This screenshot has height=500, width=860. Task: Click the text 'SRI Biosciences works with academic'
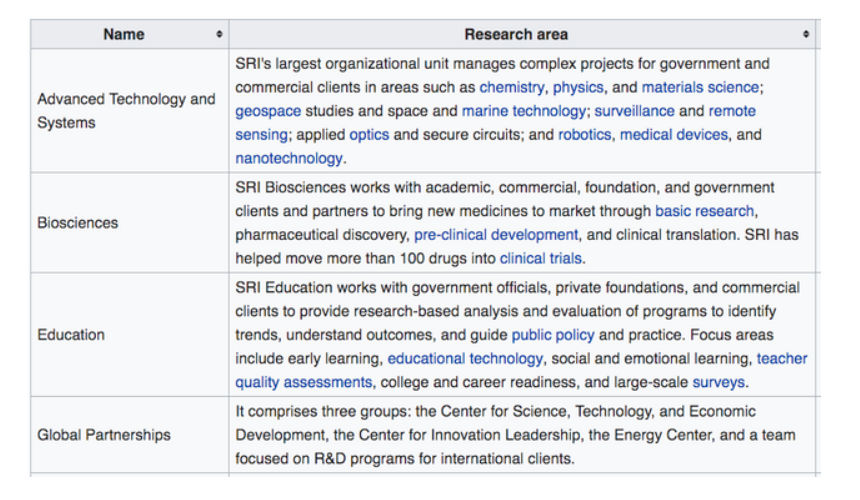point(365,188)
